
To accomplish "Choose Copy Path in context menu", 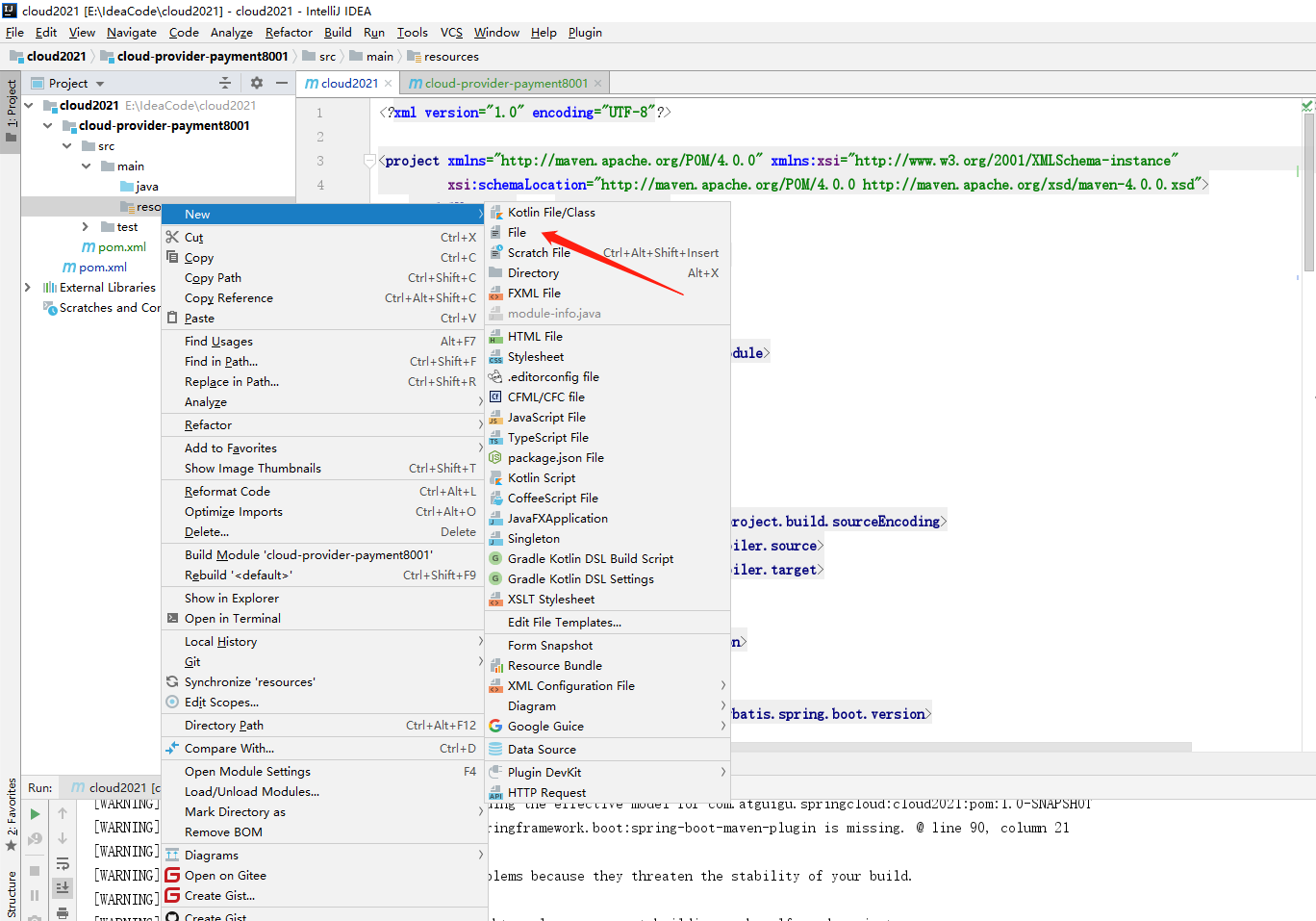I will coord(323,277).
